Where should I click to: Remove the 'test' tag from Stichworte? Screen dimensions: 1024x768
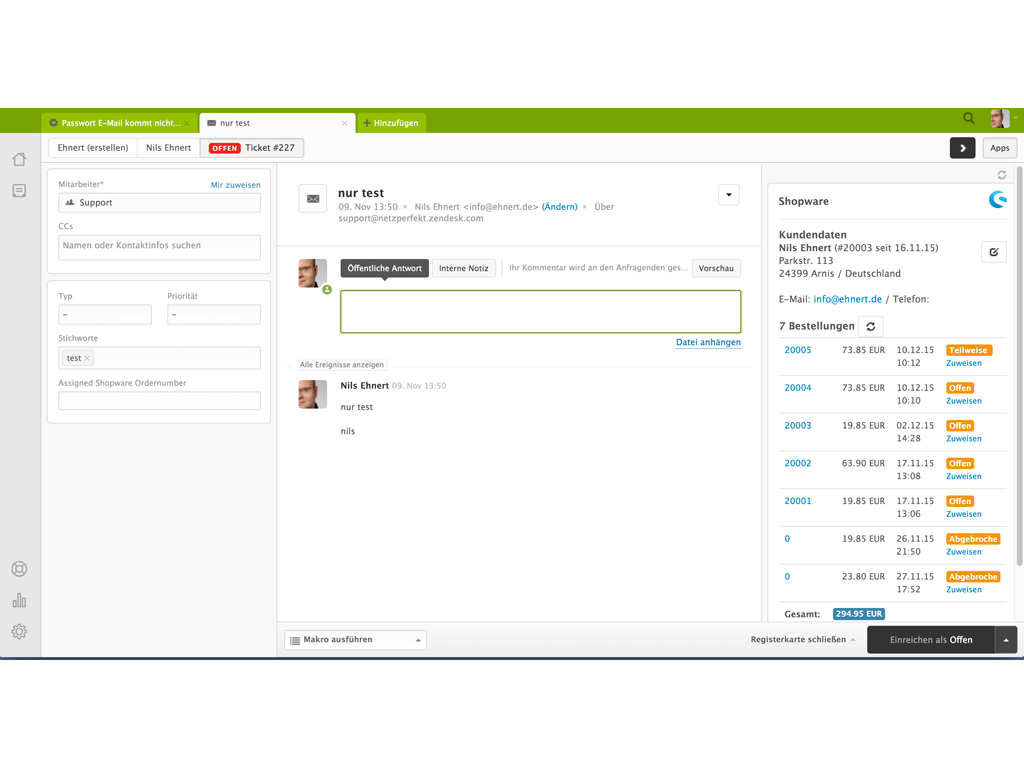coord(87,358)
